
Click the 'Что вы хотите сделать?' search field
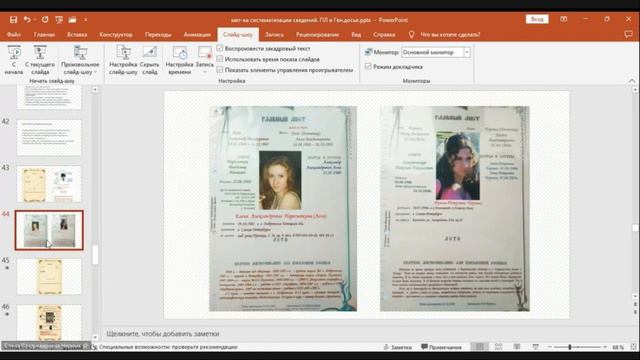coord(450,35)
